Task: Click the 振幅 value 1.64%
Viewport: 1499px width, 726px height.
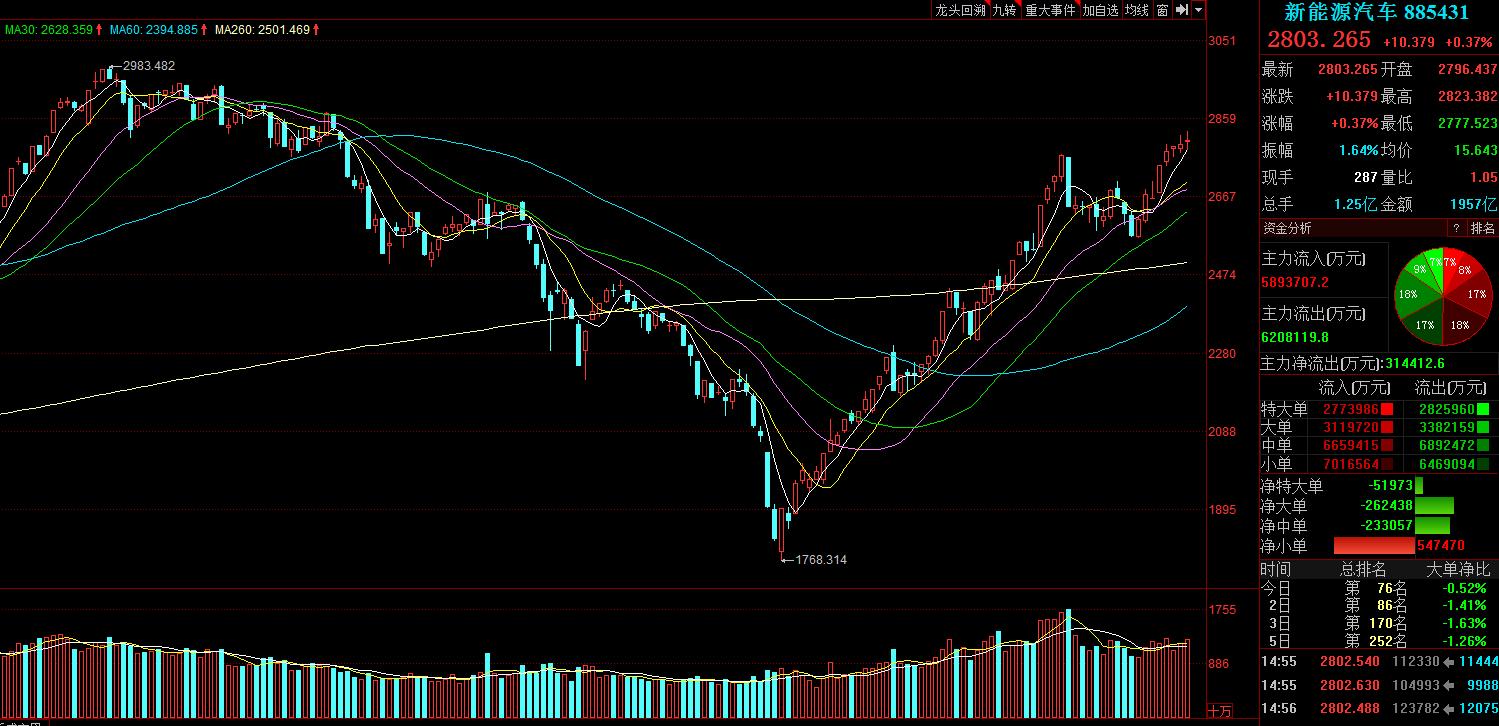Action: point(1360,151)
